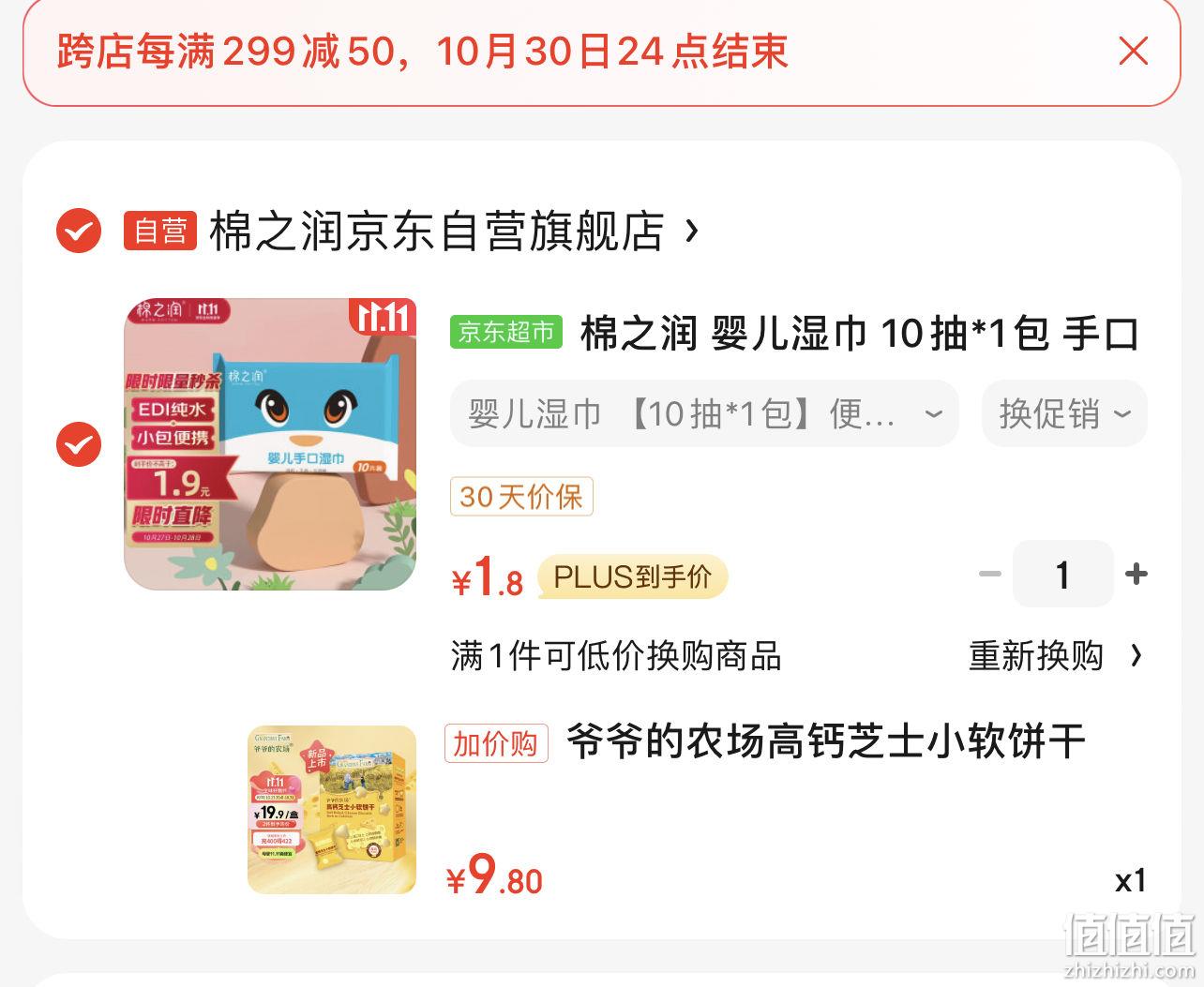The height and width of the screenshot is (987, 1204).
Task: Expand the 婴儿湿巾【10抽*1包】spec dropdown
Action: (704, 413)
